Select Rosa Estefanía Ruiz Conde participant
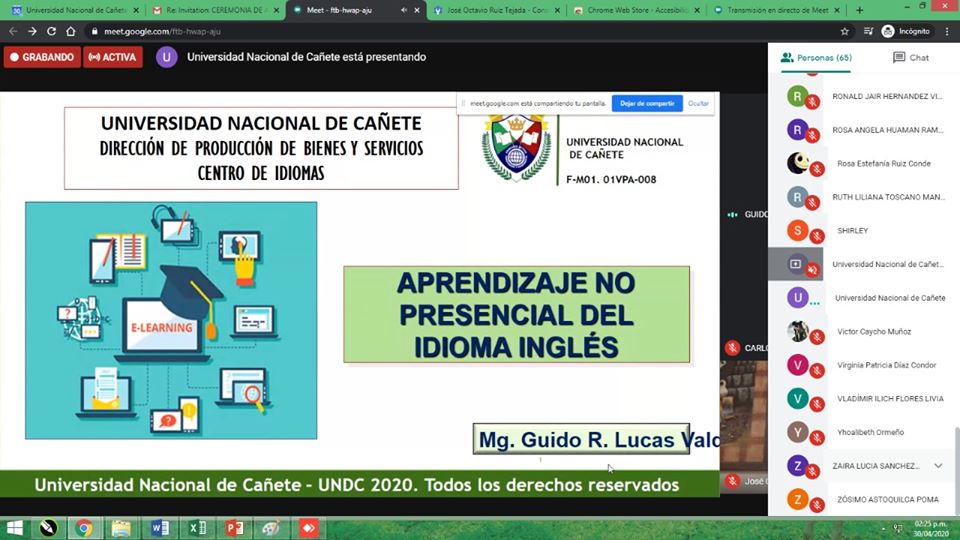 (863, 163)
